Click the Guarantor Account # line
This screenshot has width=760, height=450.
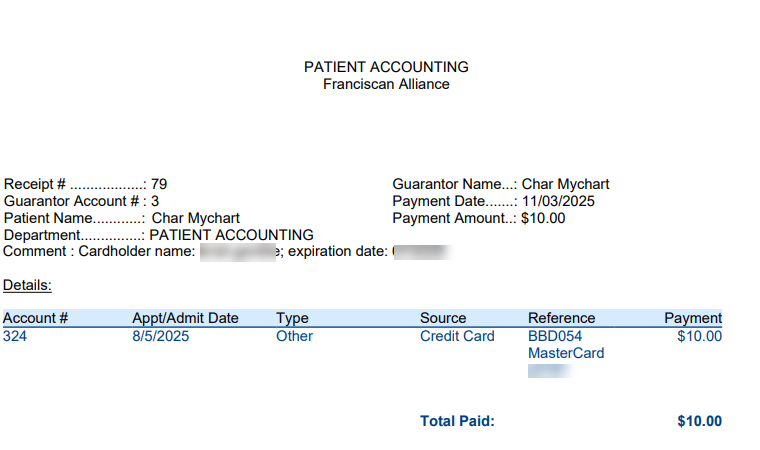click(81, 201)
